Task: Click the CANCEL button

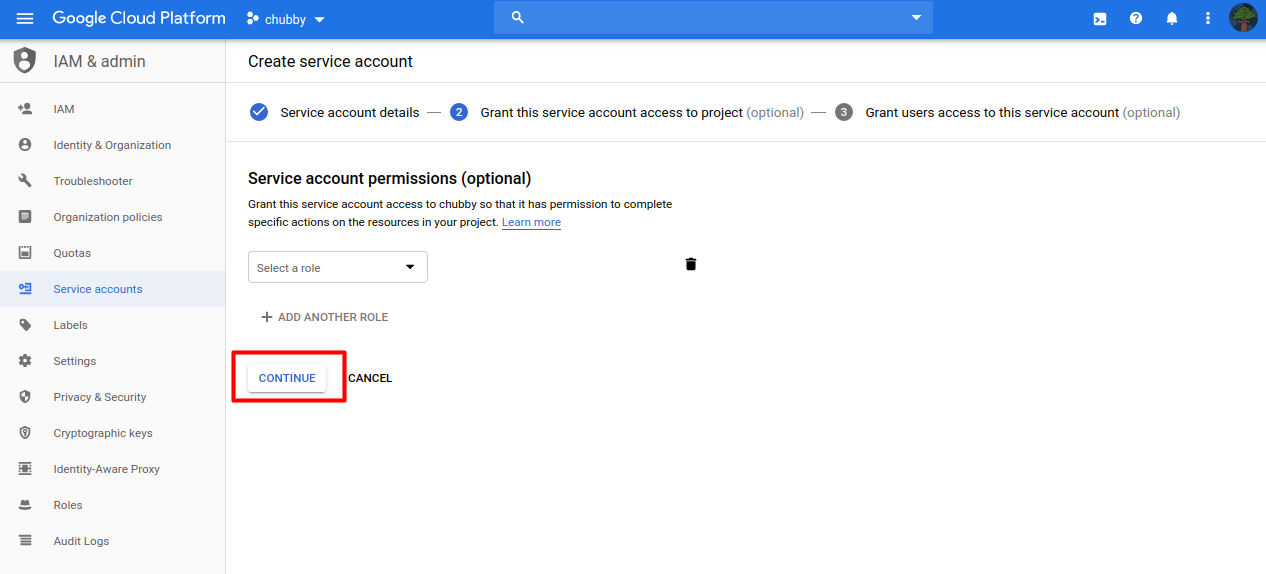Action: [370, 378]
